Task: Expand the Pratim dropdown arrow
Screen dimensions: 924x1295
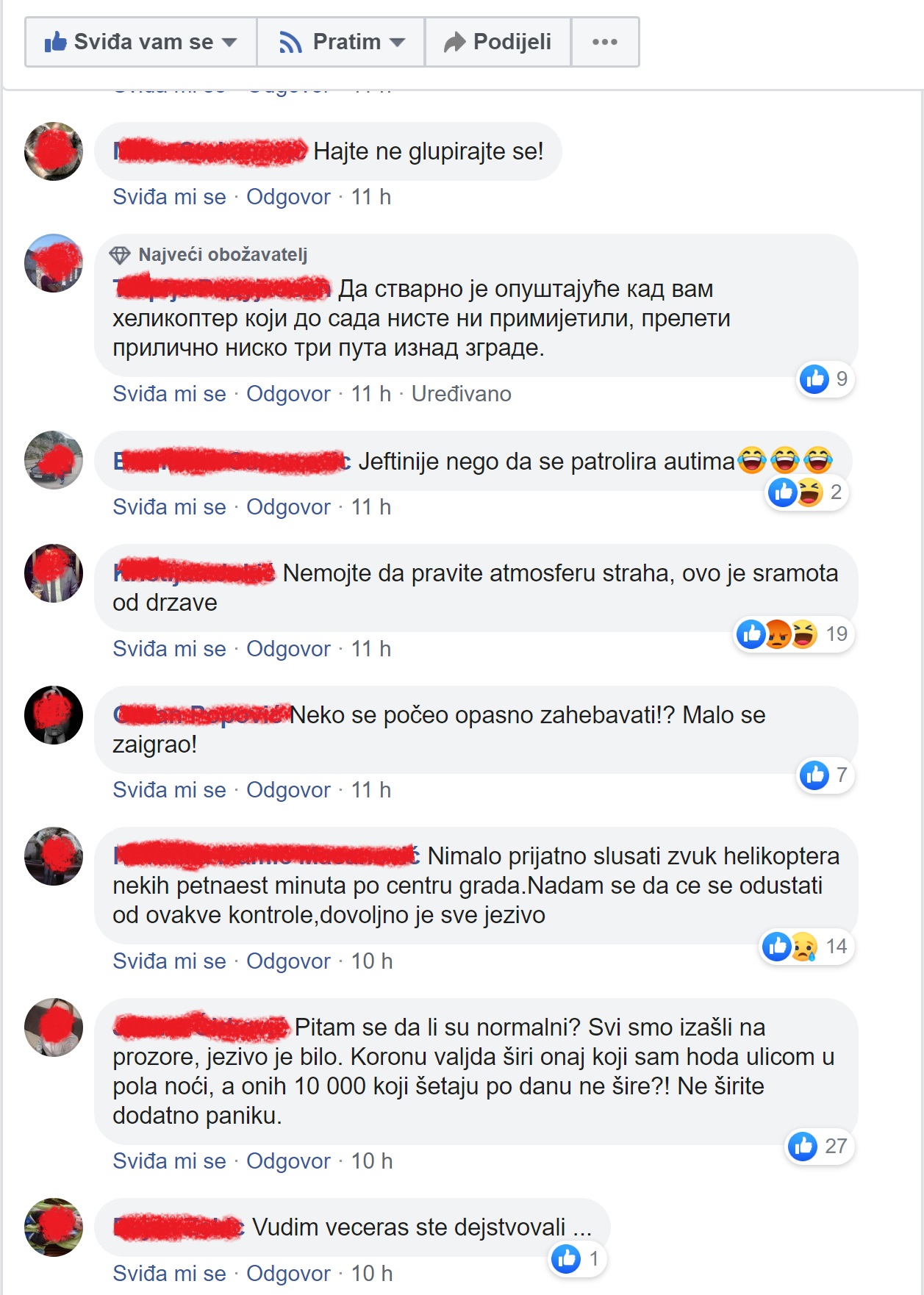Action: point(398,43)
